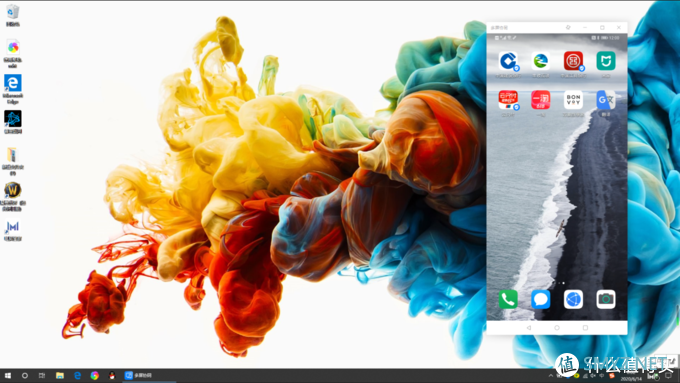Screen dimensions: 680x383
Task: Open File Explorer from the taskbar
Action: coord(60,376)
